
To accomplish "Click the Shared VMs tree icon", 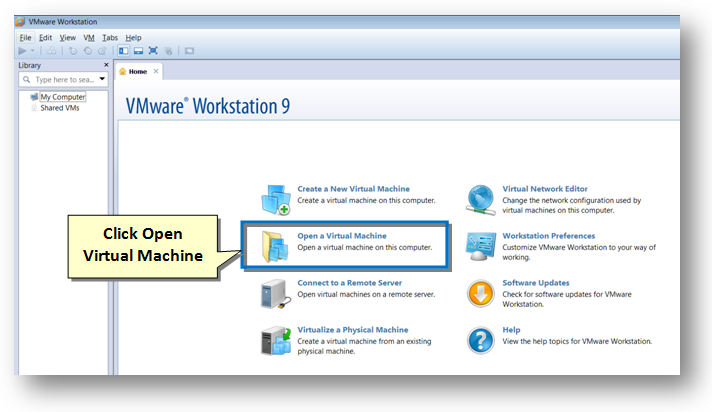I will [x=34, y=108].
